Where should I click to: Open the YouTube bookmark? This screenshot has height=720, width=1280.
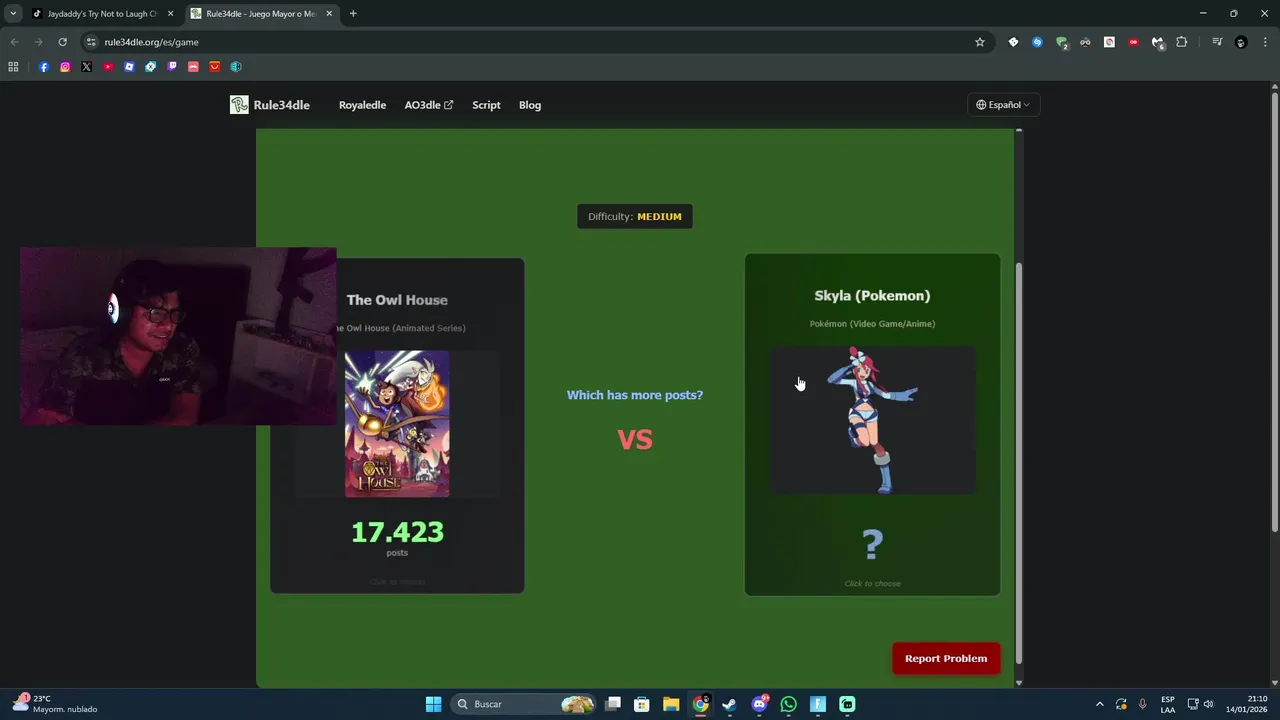point(108,67)
